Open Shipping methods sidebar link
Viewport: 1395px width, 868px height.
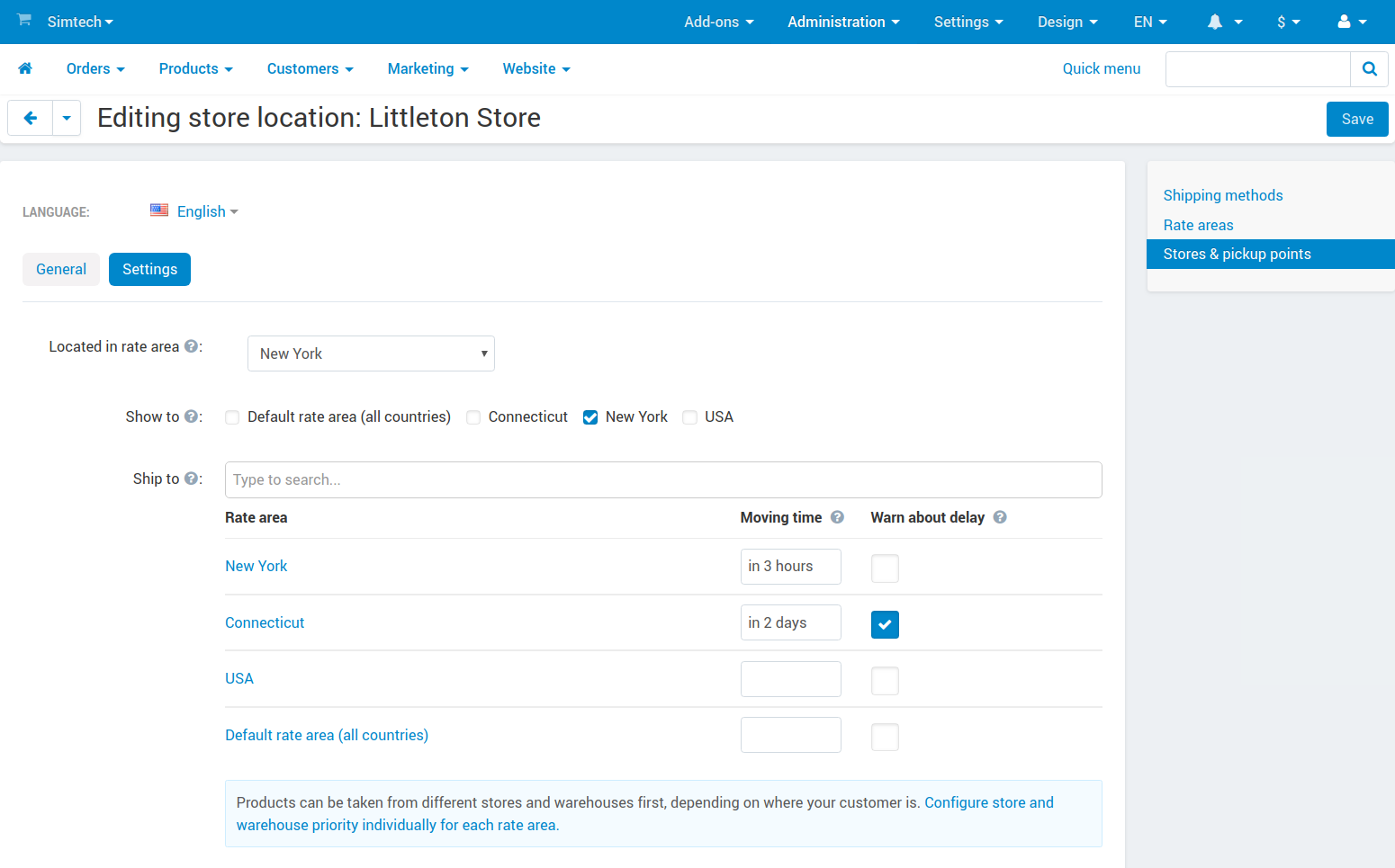coord(1222,195)
